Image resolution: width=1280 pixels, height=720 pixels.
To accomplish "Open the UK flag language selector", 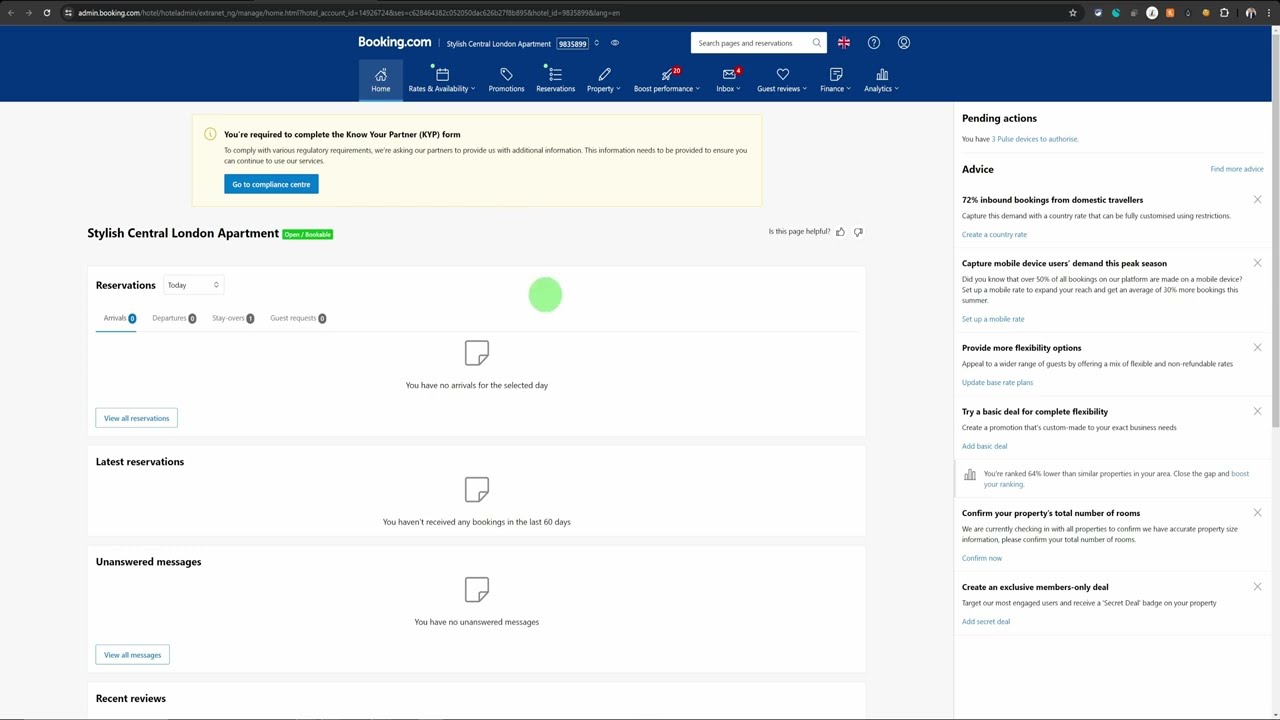I will click(x=844, y=43).
